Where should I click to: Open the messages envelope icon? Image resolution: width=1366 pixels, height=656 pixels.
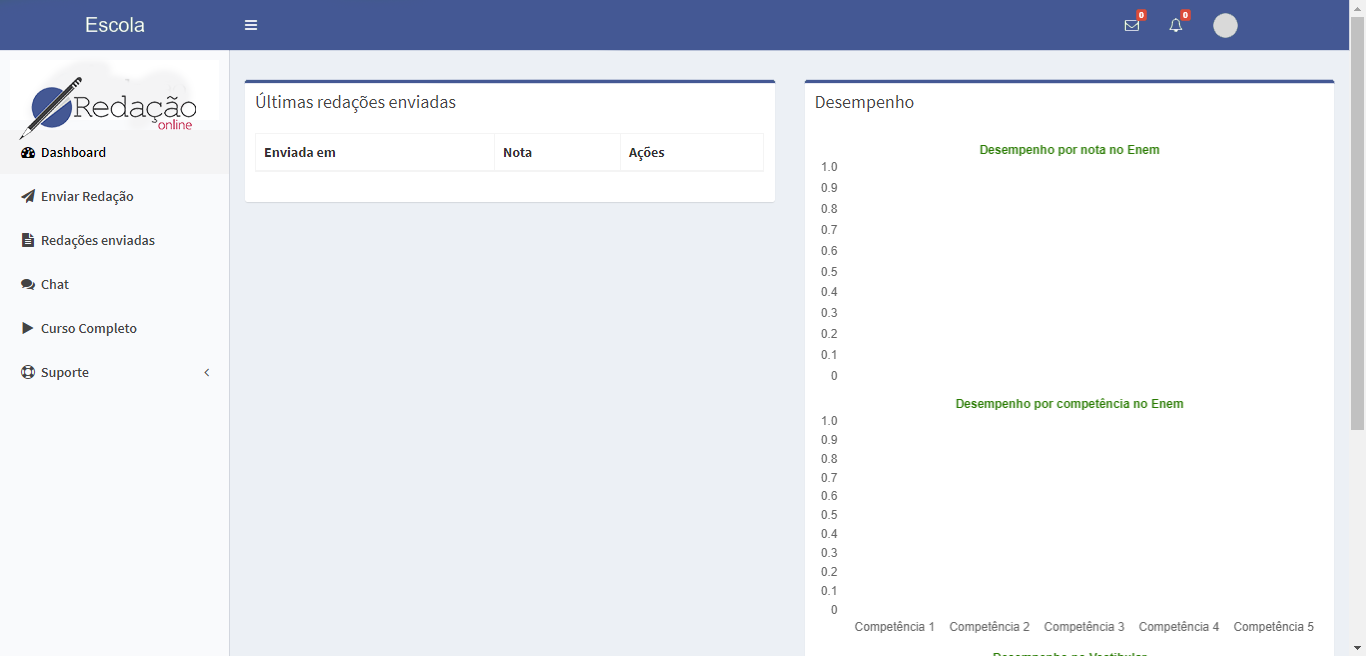(1132, 25)
